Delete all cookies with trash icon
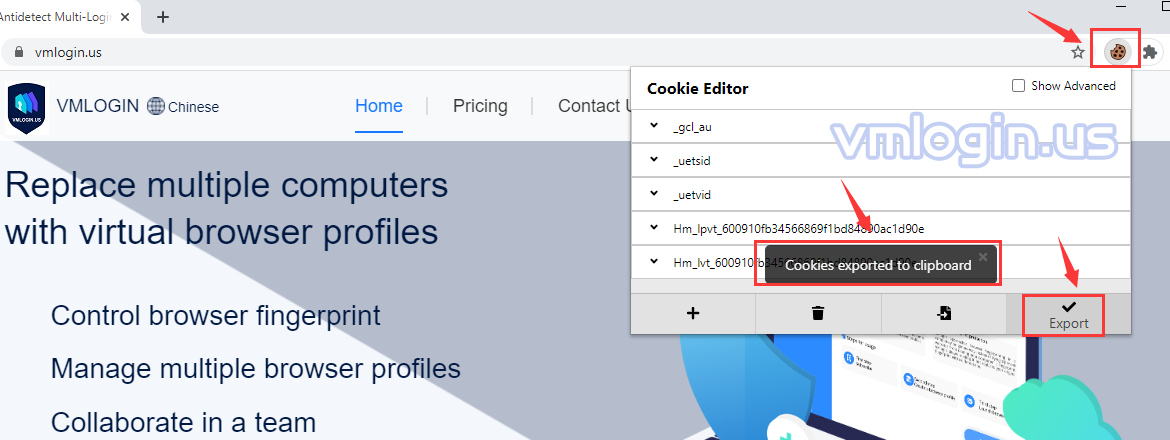 [818, 313]
